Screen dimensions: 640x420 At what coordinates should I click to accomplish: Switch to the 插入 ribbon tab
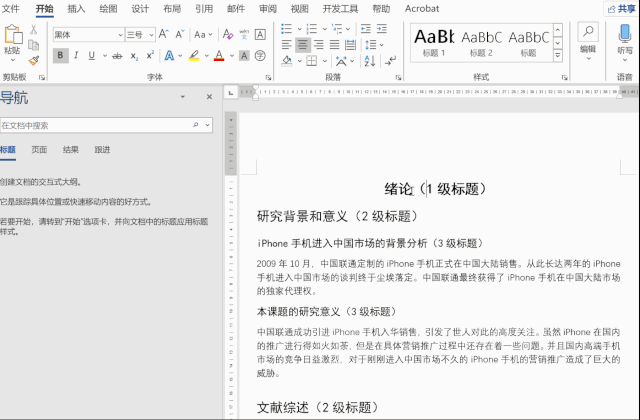(x=76, y=9)
